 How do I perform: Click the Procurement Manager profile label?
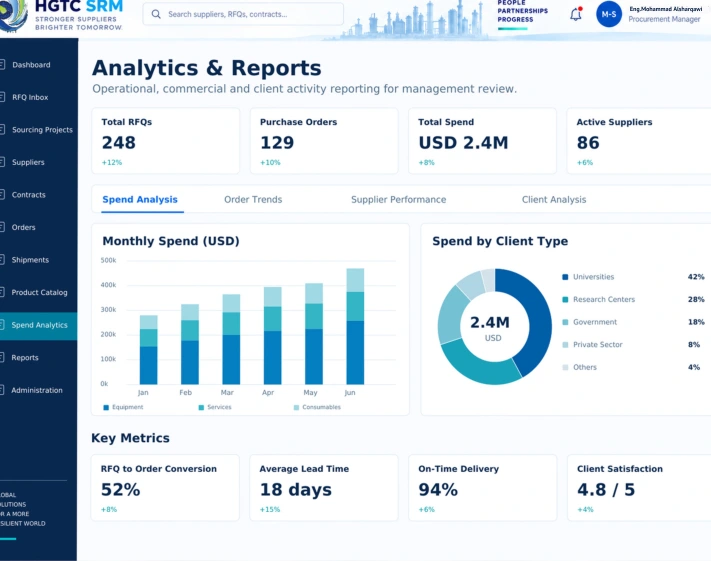pos(664,19)
